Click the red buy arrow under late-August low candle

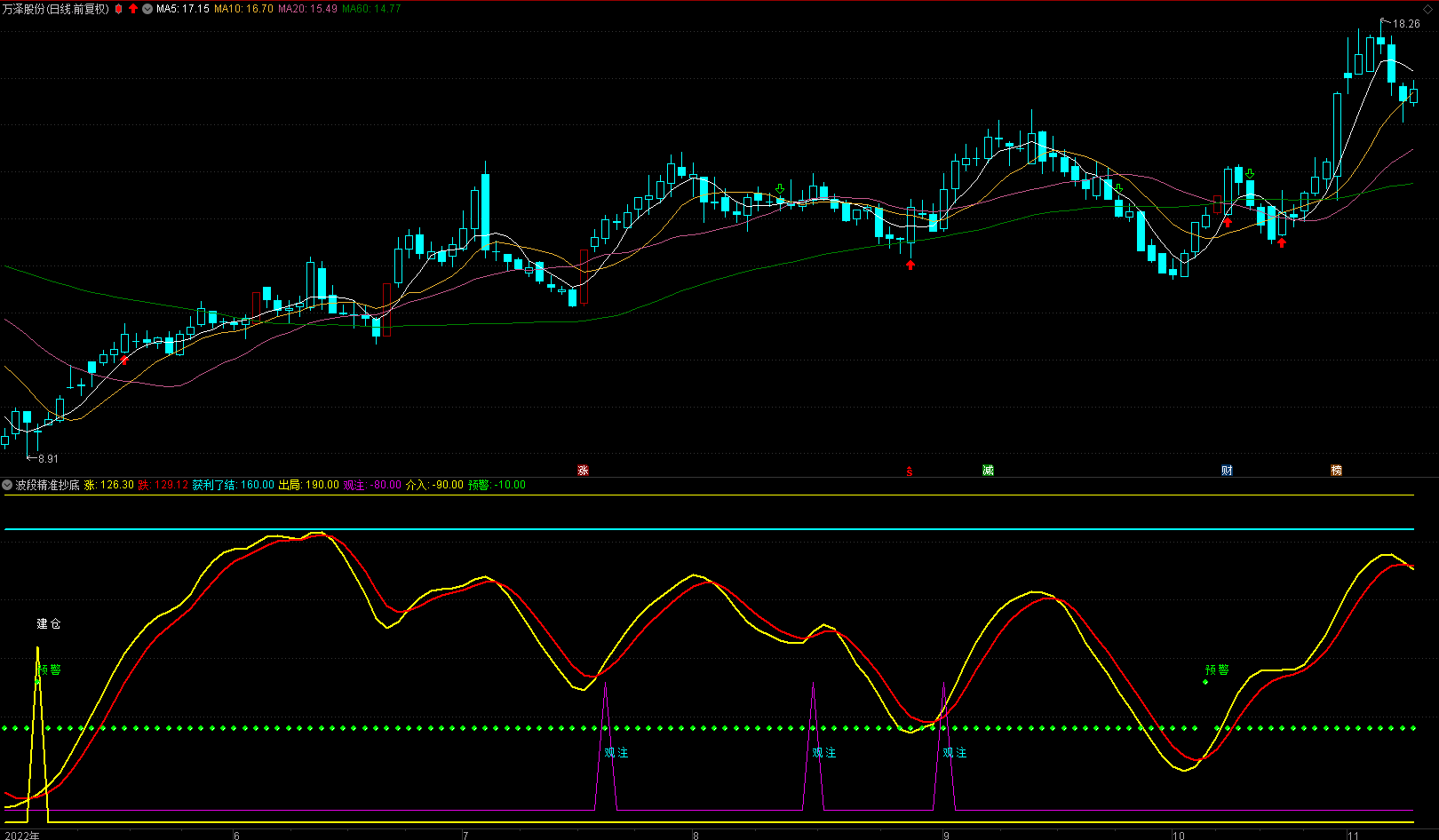(x=910, y=264)
